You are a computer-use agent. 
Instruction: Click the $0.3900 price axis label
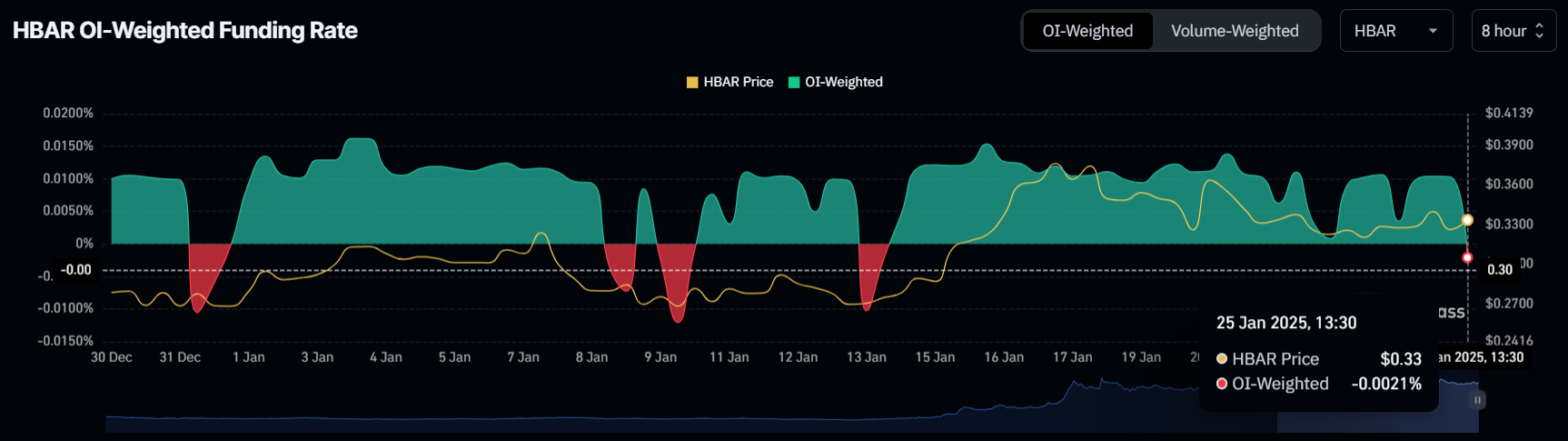coord(1509,145)
